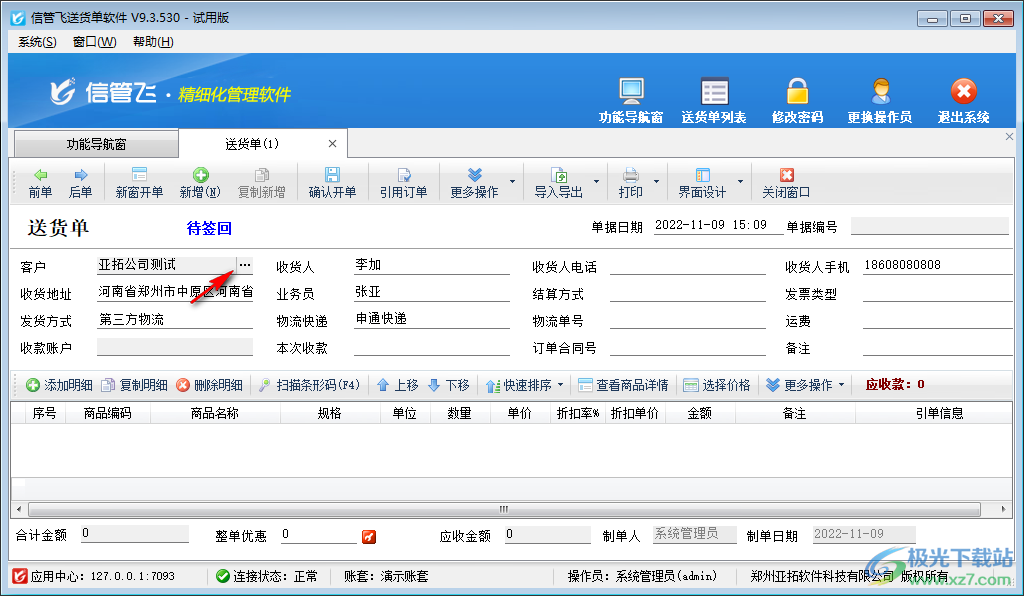Click 确认开单 save icon
The width and height of the screenshot is (1024, 596).
click(332, 183)
